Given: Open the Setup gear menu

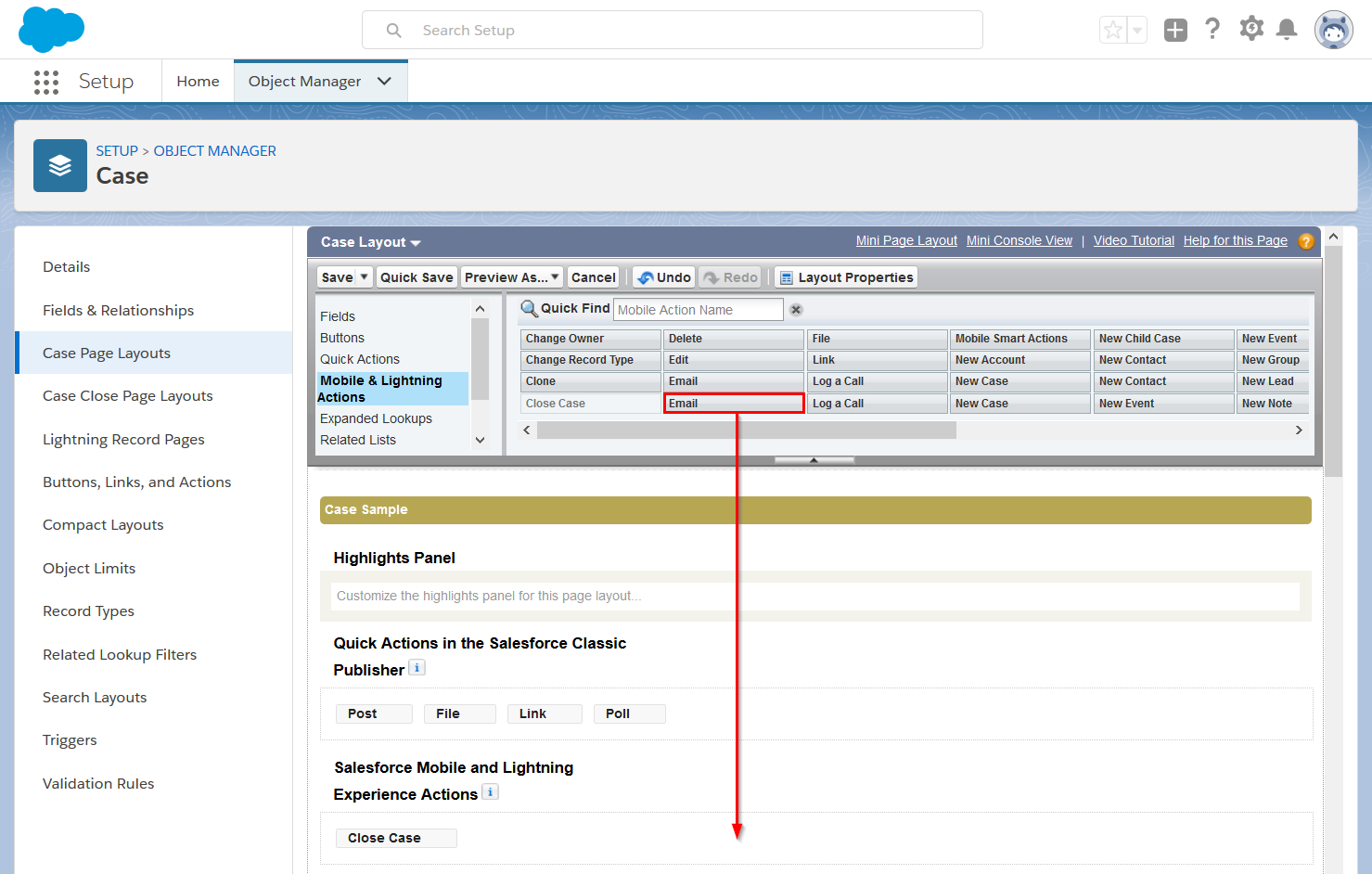Looking at the screenshot, I should click(x=1251, y=29).
